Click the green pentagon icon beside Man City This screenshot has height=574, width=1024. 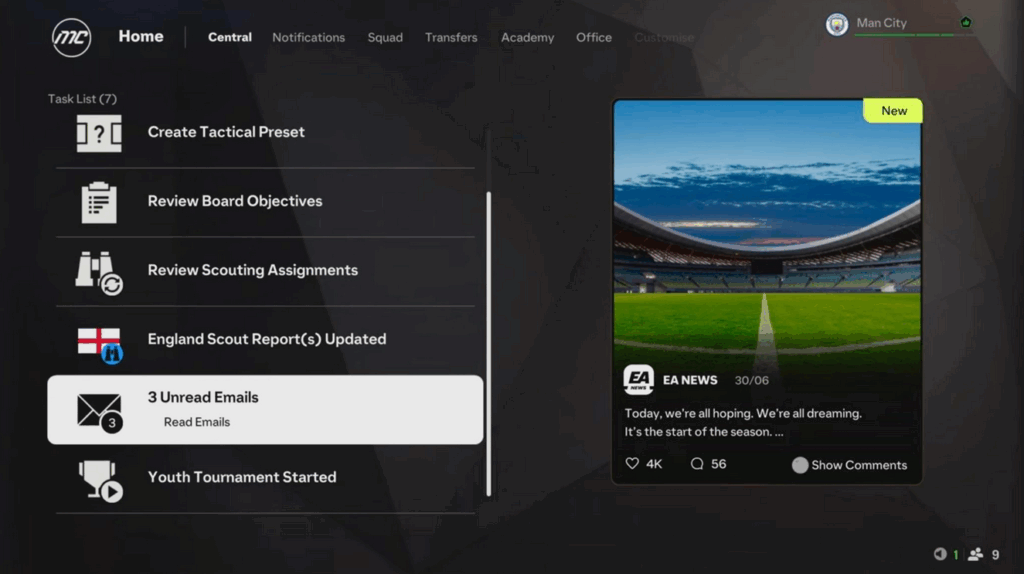pyautogui.click(x=966, y=22)
